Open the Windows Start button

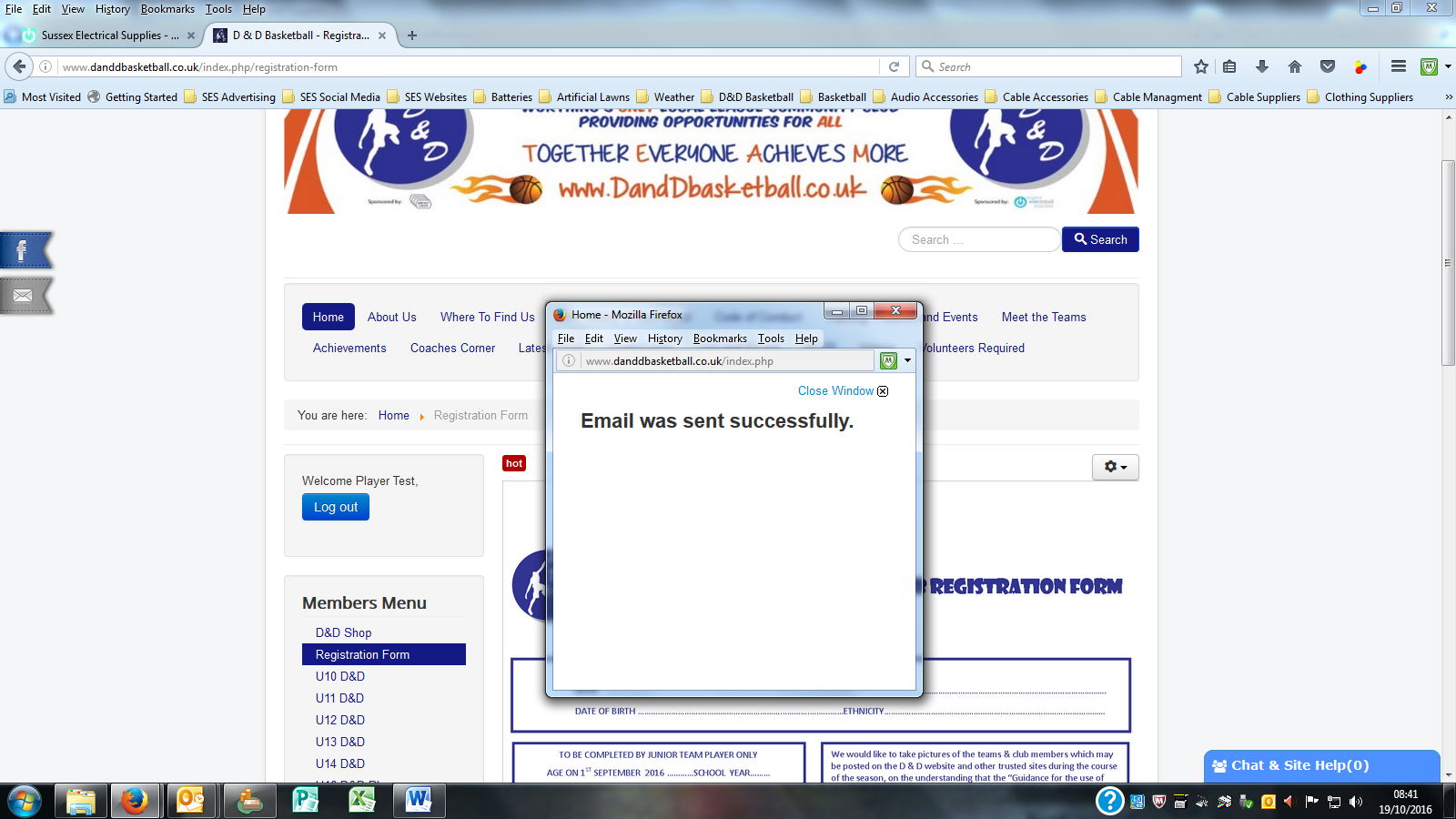point(24,802)
